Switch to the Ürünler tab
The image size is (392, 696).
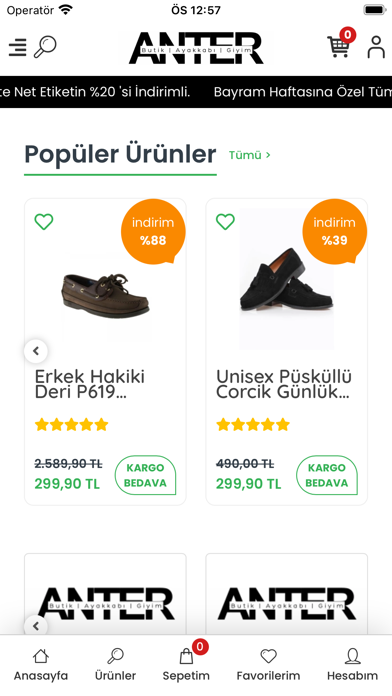pos(115,665)
